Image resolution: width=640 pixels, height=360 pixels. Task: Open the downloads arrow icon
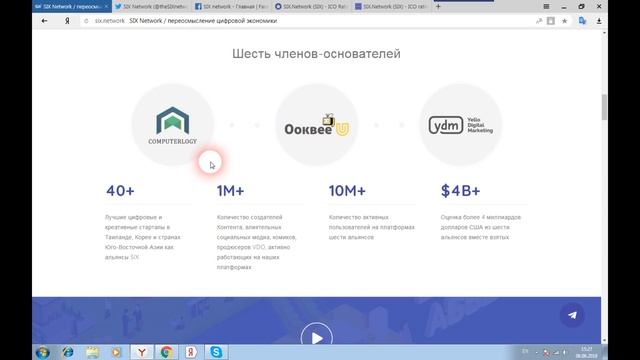click(x=599, y=21)
